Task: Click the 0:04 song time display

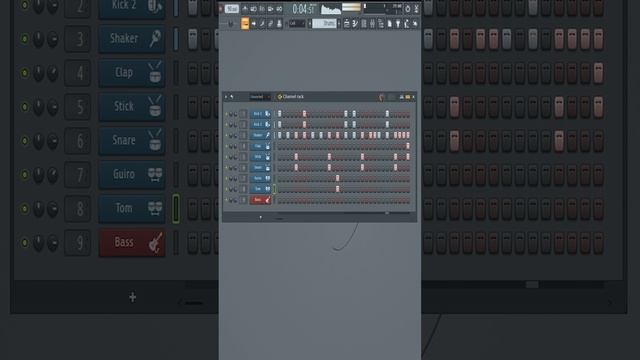Action: click(x=304, y=9)
